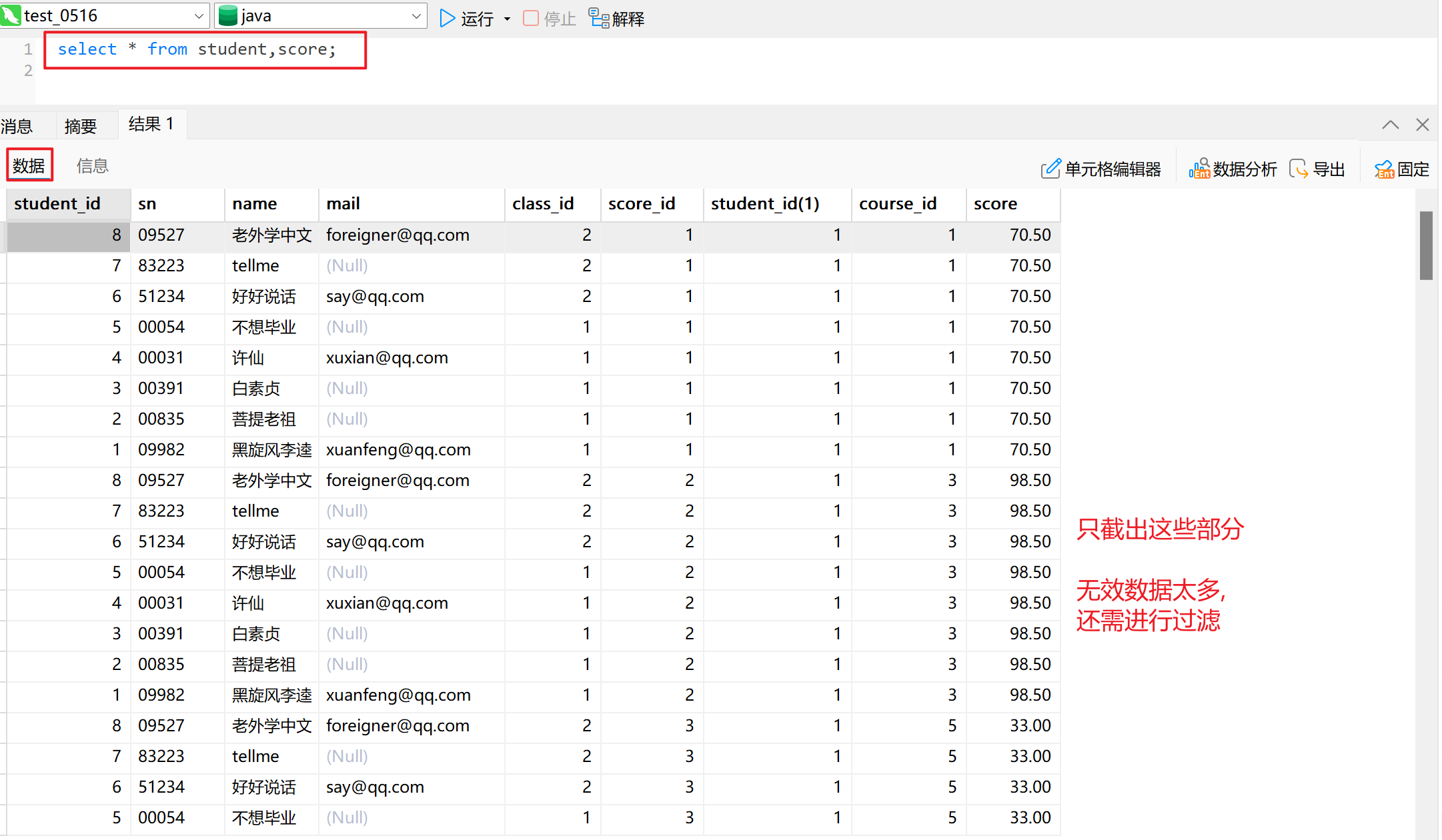Screen dimensions: 1442x840
Task: Click the Explain query icon
Action: coord(598,18)
